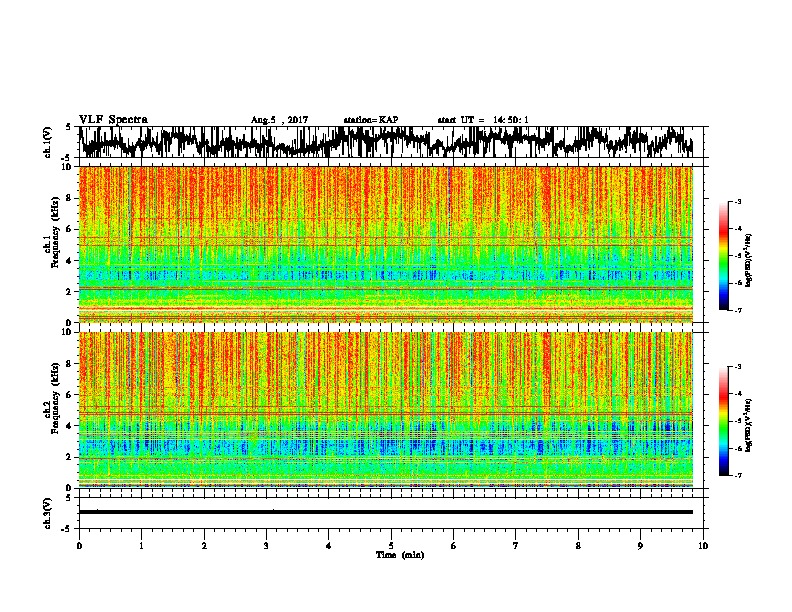This screenshot has height=612, width=792.
Task: Click the ch.1 frequency axis "4" tick
Action: (x=70, y=261)
